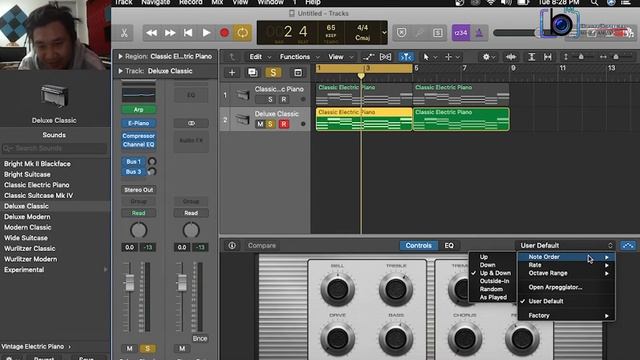Click the horizontal auto zoom icon
Viewport: 640px width, 360px height.
click(548, 57)
